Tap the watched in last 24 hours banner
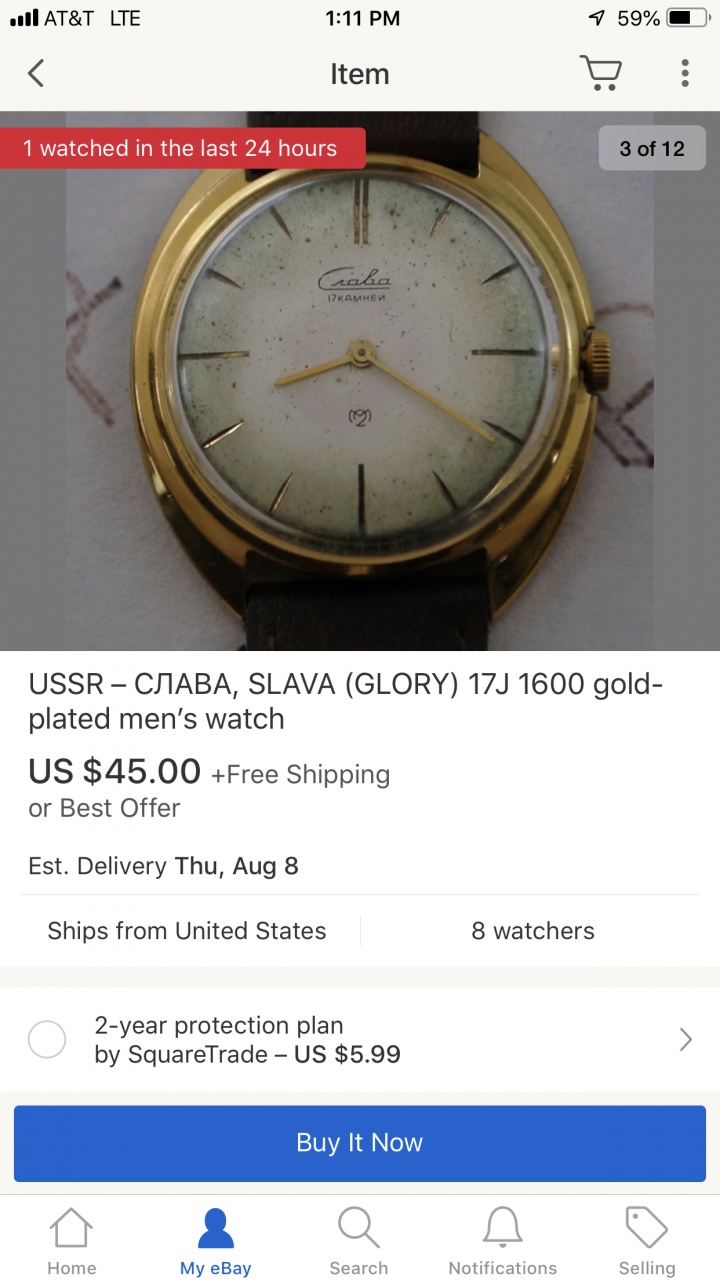Screen dimensions: 720x1280 [x=182, y=148]
